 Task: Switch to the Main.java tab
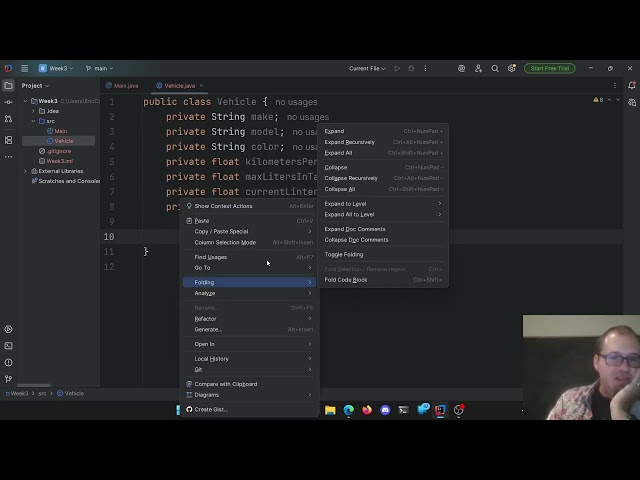tap(122, 86)
